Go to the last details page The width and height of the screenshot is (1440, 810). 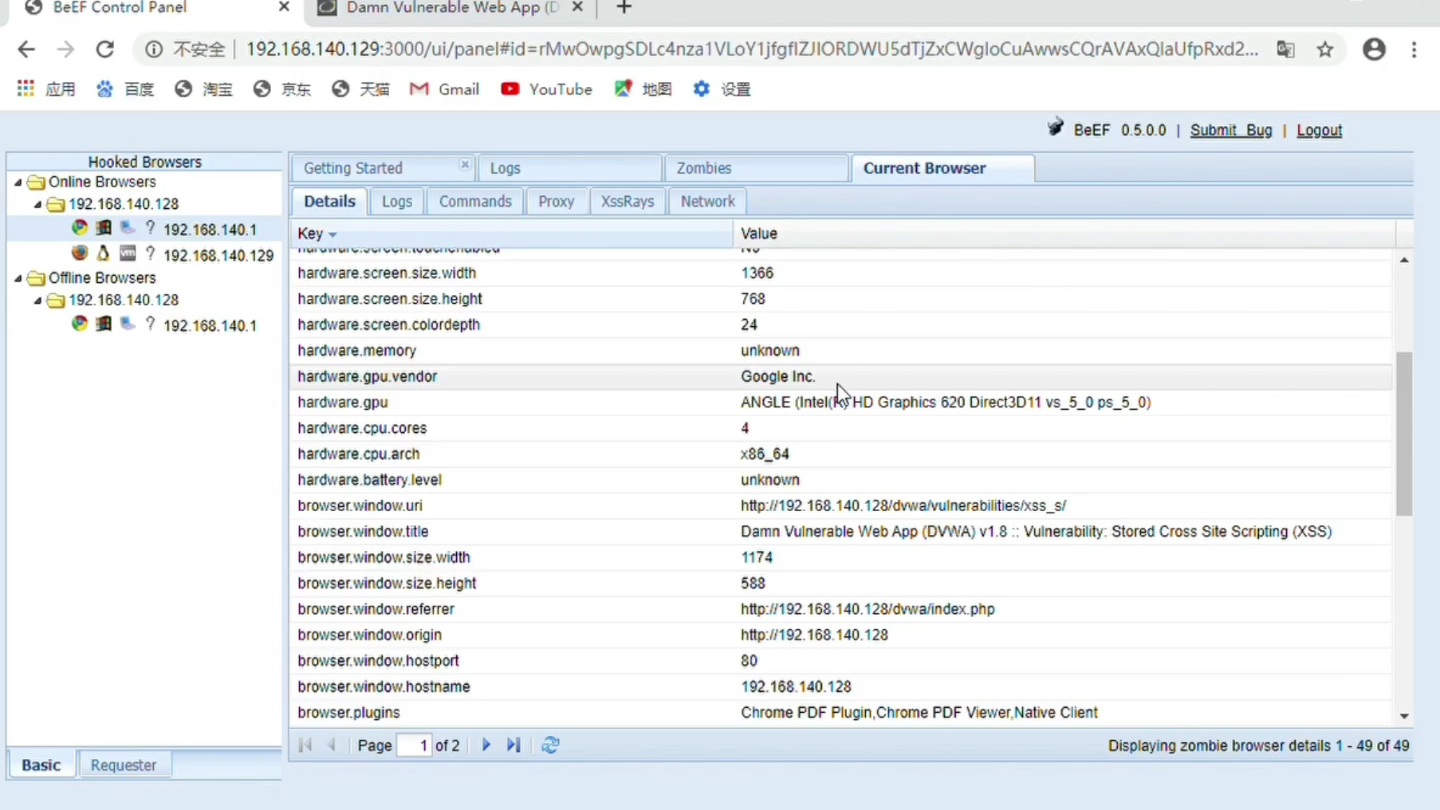pyautogui.click(x=513, y=745)
